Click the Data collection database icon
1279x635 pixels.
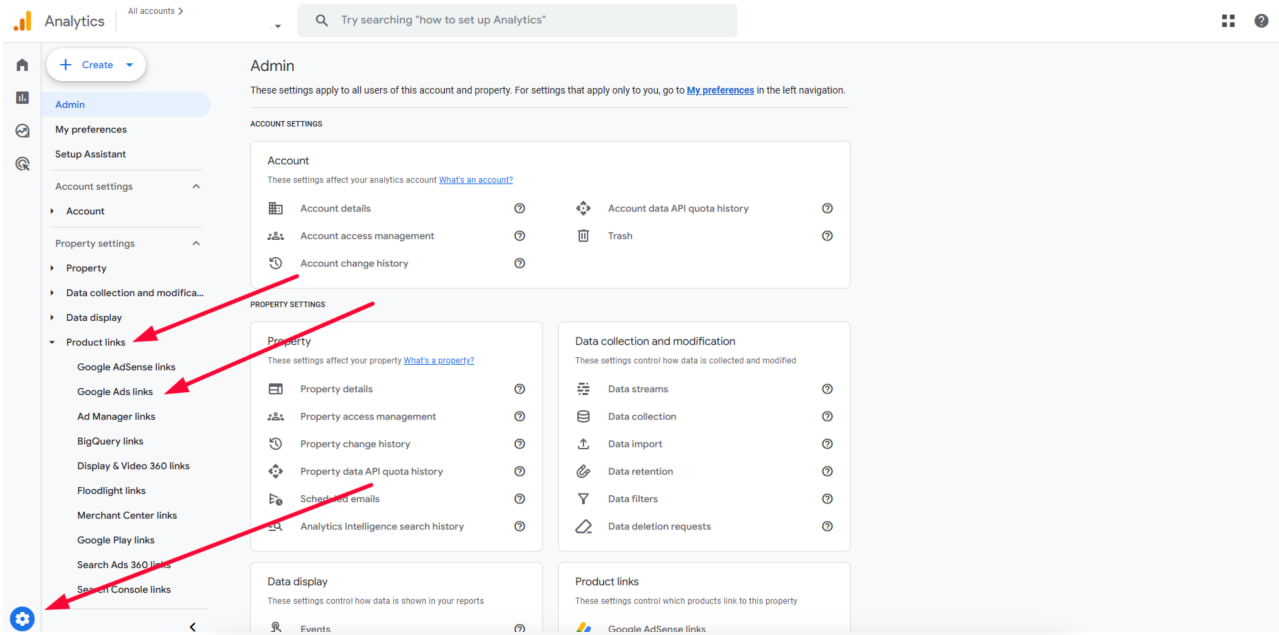click(x=584, y=416)
